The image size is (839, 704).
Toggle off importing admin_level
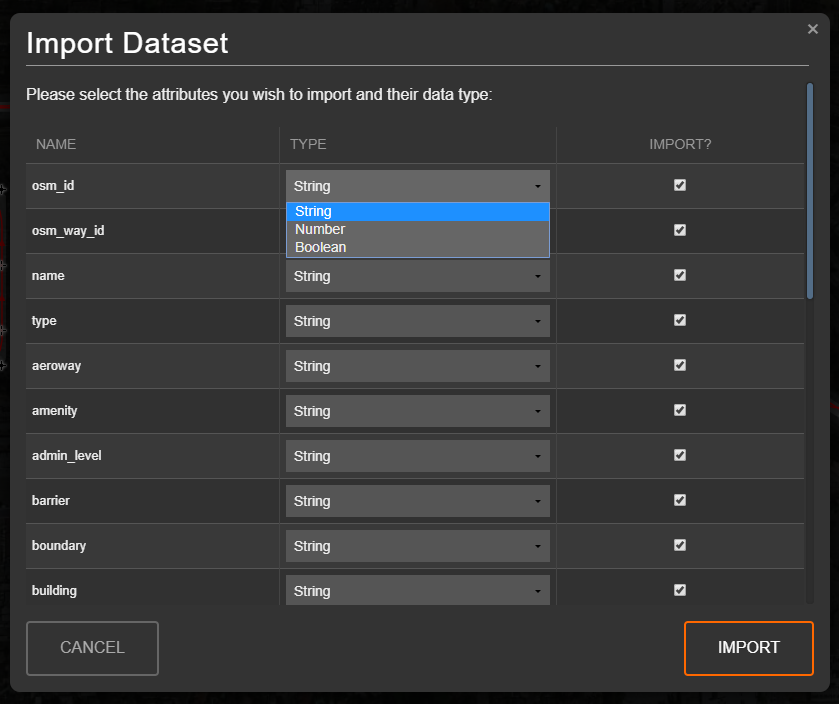679,455
